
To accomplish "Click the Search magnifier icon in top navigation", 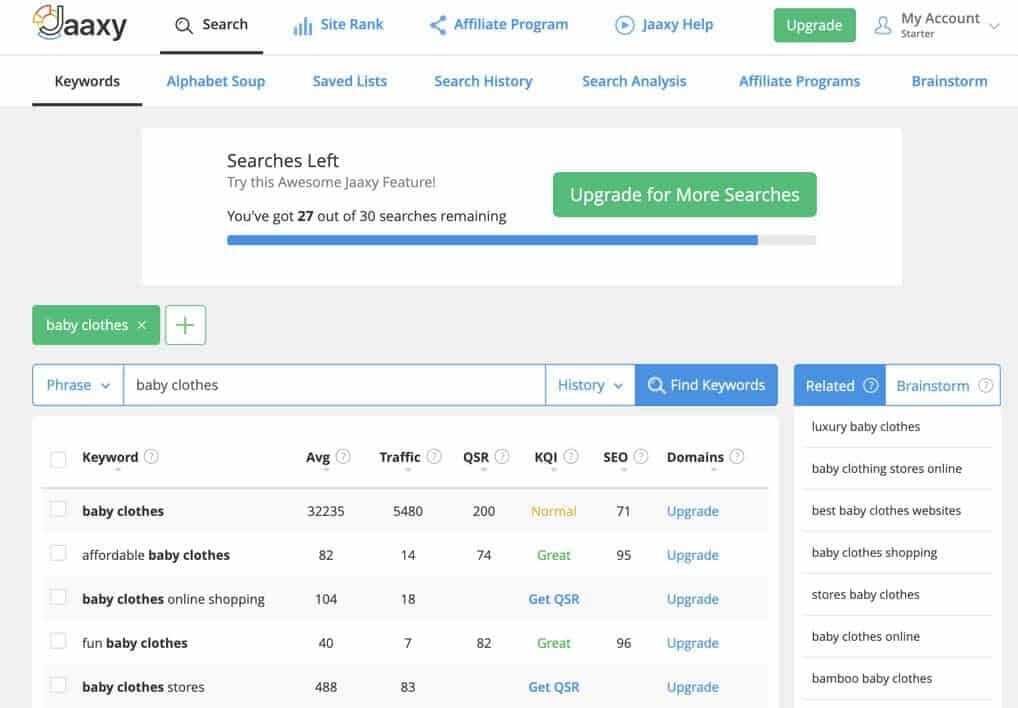I will coord(184,25).
